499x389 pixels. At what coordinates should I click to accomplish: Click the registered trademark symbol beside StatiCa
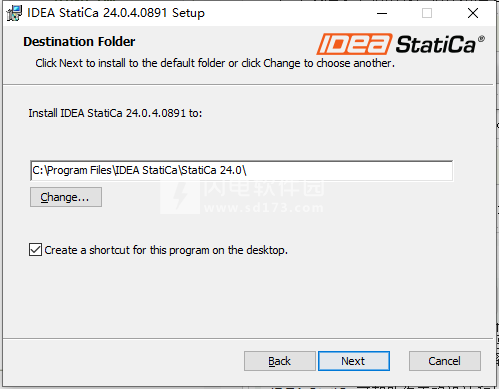(481, 39)
